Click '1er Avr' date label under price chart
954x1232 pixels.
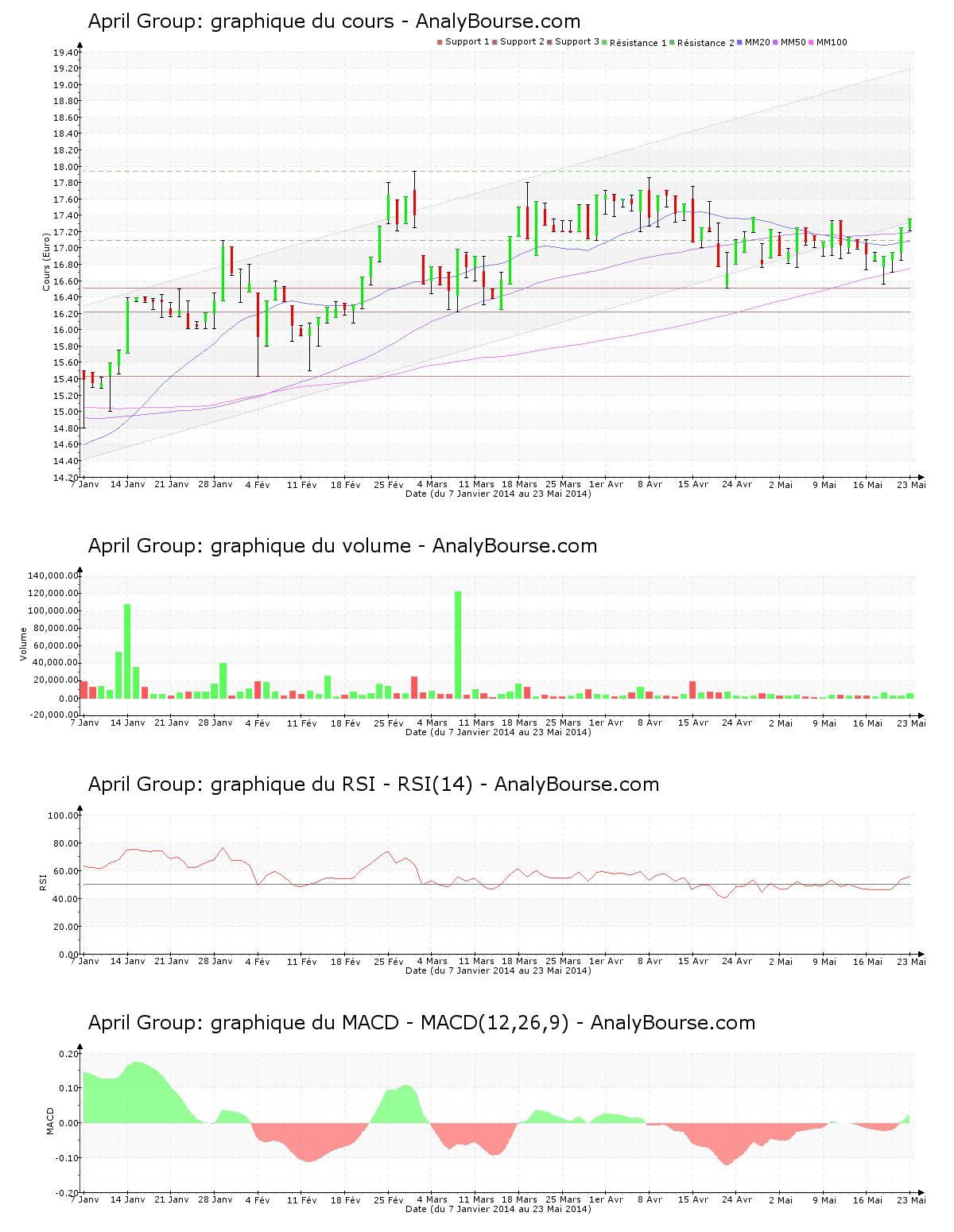click(606, 484)
